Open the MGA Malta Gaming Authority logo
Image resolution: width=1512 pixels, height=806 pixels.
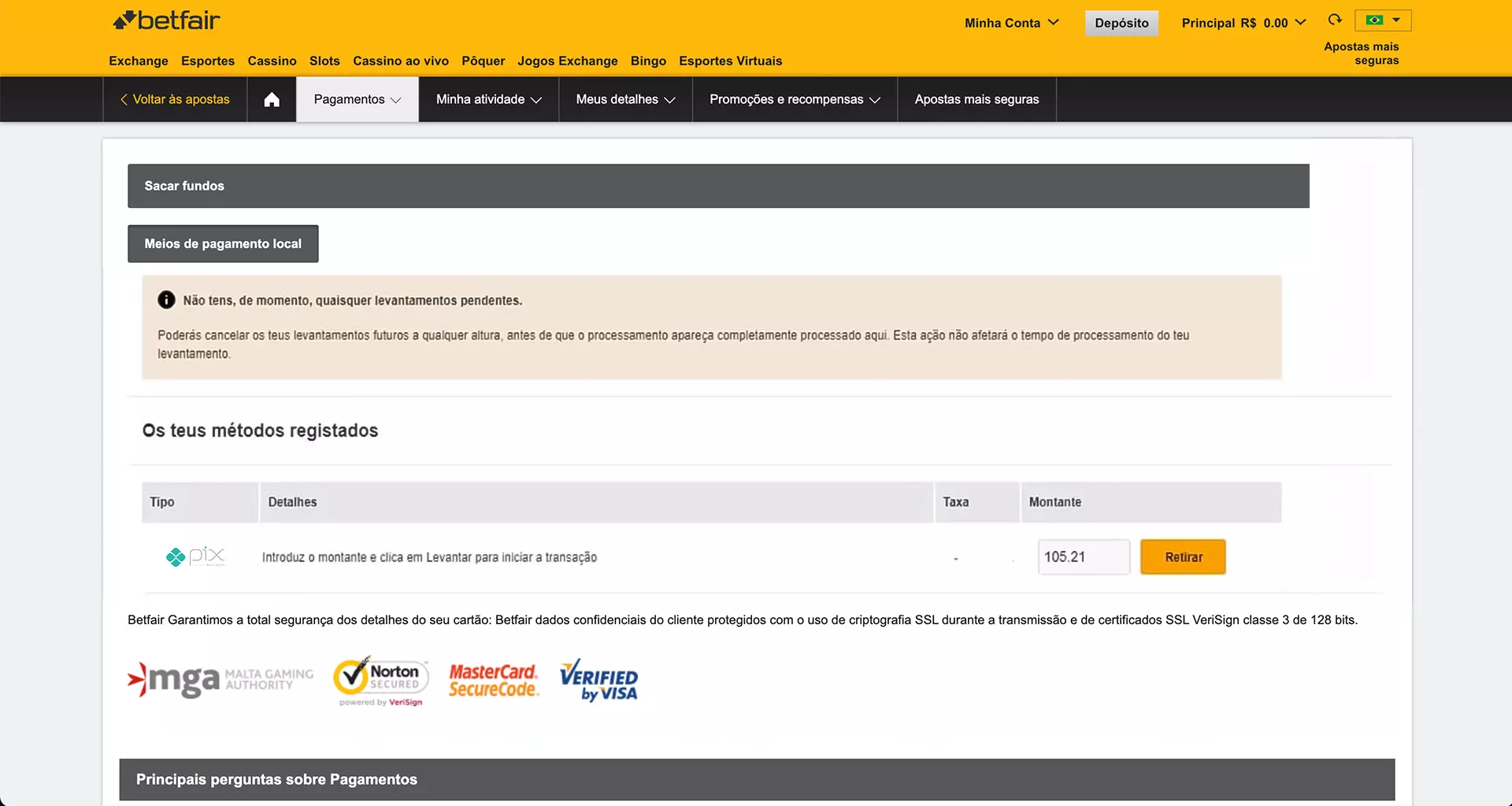(220, 680)
